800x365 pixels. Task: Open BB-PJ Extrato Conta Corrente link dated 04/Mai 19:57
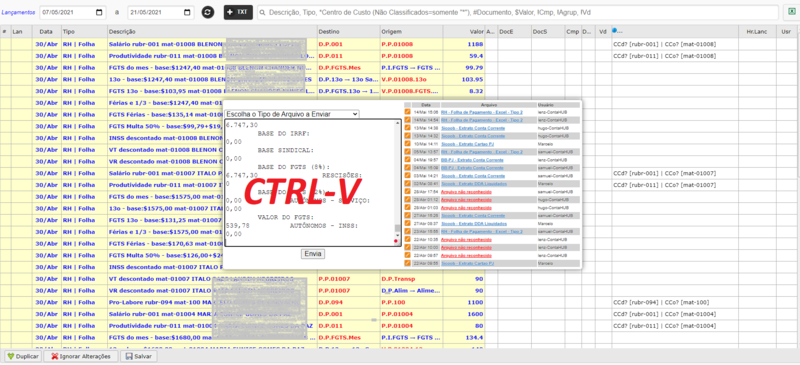click(x=472, y=160)
